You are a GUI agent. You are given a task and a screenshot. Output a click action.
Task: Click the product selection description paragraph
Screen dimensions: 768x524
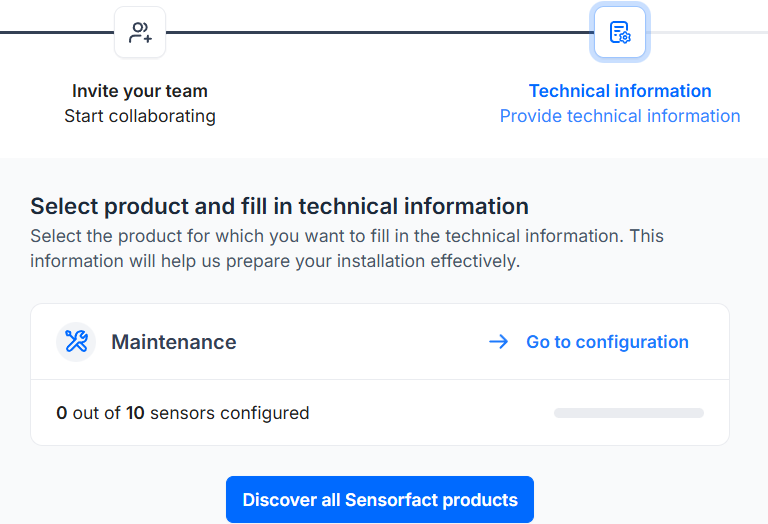tap(346, 249)
